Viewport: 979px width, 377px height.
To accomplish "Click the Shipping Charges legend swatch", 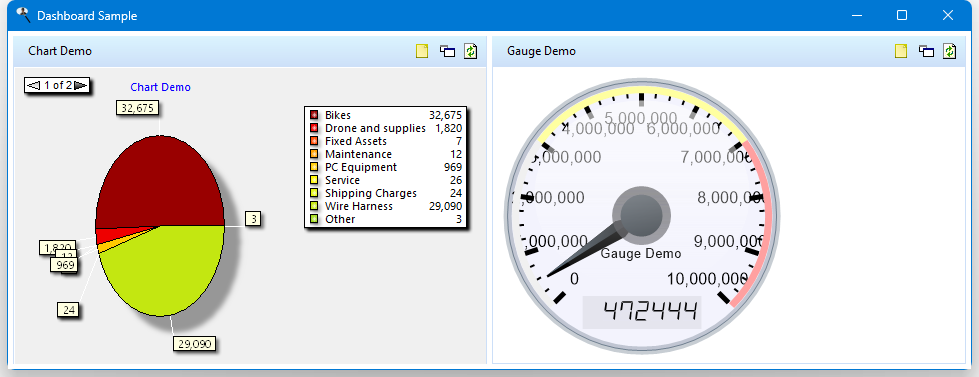I will click(313, 193).
